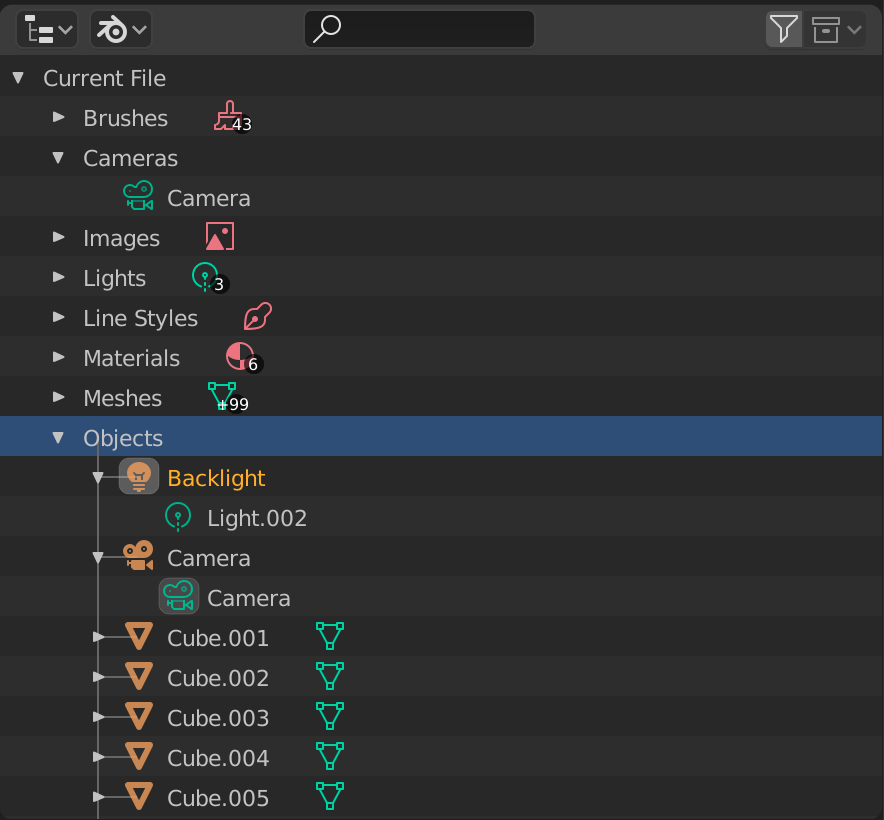The image size is (884, 820).
Task: Select the Brushes label
Action: [126, 118]
